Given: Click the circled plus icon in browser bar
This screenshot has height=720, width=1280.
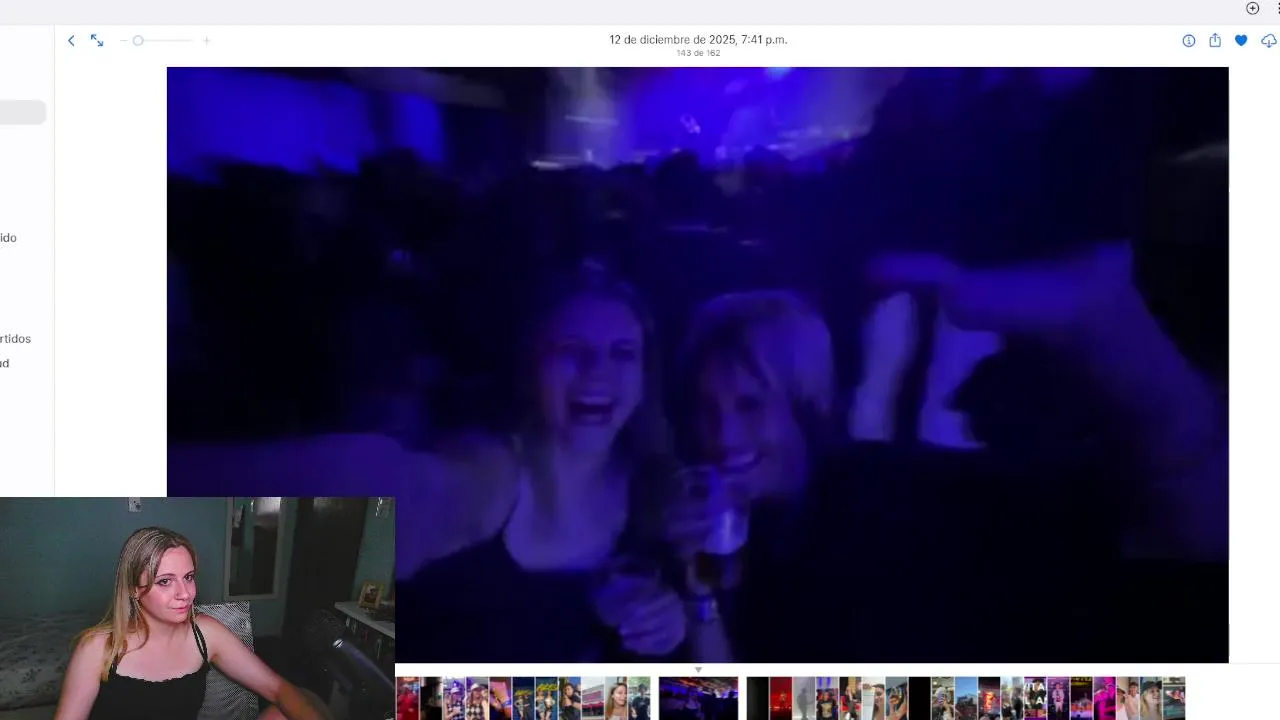Looking at the screenshot, I should click(x=1252, y=8).
